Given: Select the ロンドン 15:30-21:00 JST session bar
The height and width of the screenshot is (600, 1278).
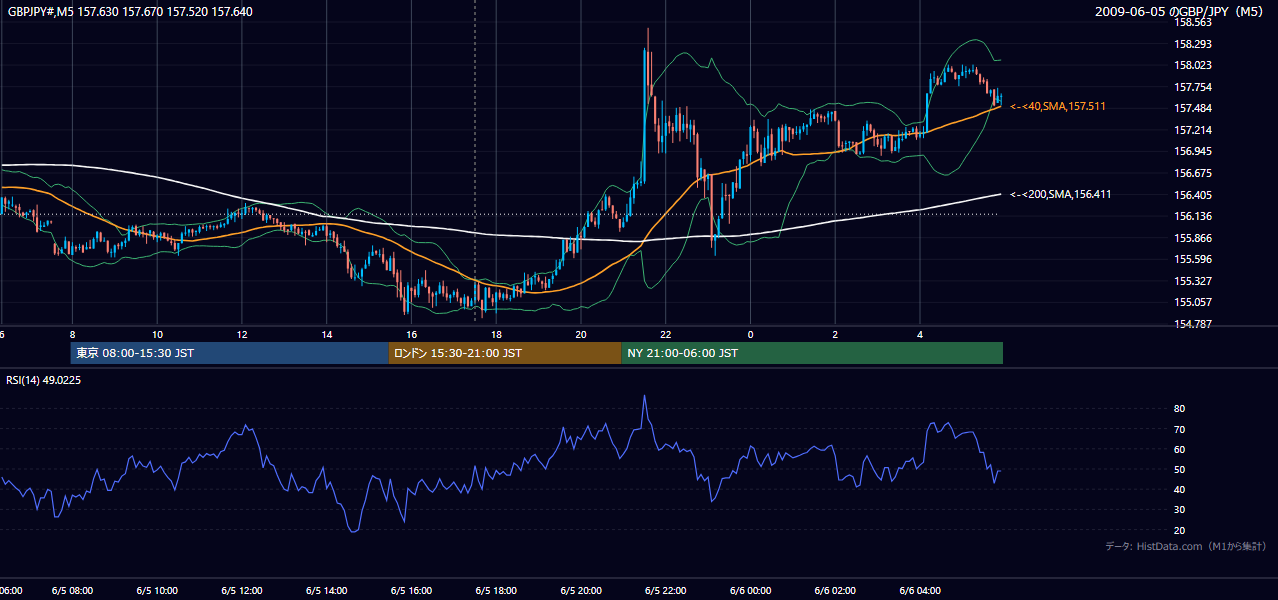Looking at the screenshot, I should pos(505,353).
